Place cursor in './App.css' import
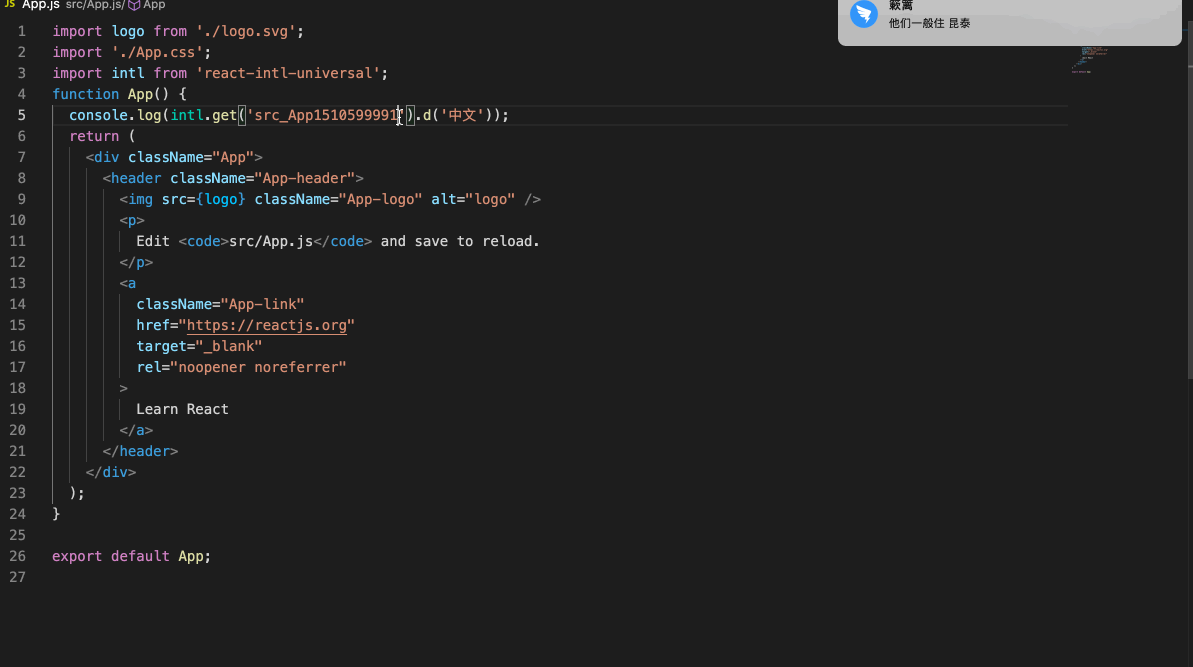This screenshot has height=667, width=1193. point(157,52)
